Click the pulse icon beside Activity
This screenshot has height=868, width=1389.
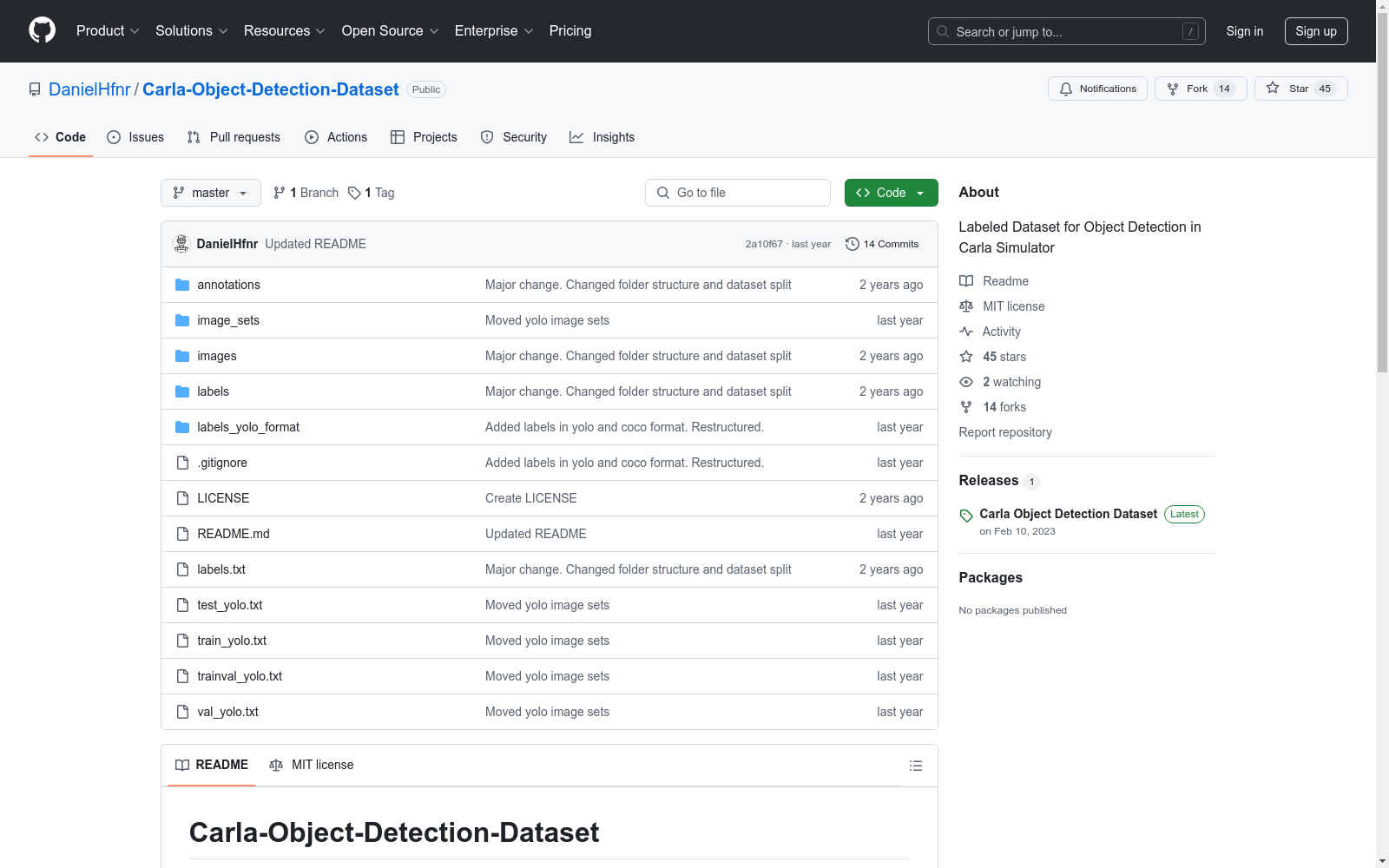[966, 332]
